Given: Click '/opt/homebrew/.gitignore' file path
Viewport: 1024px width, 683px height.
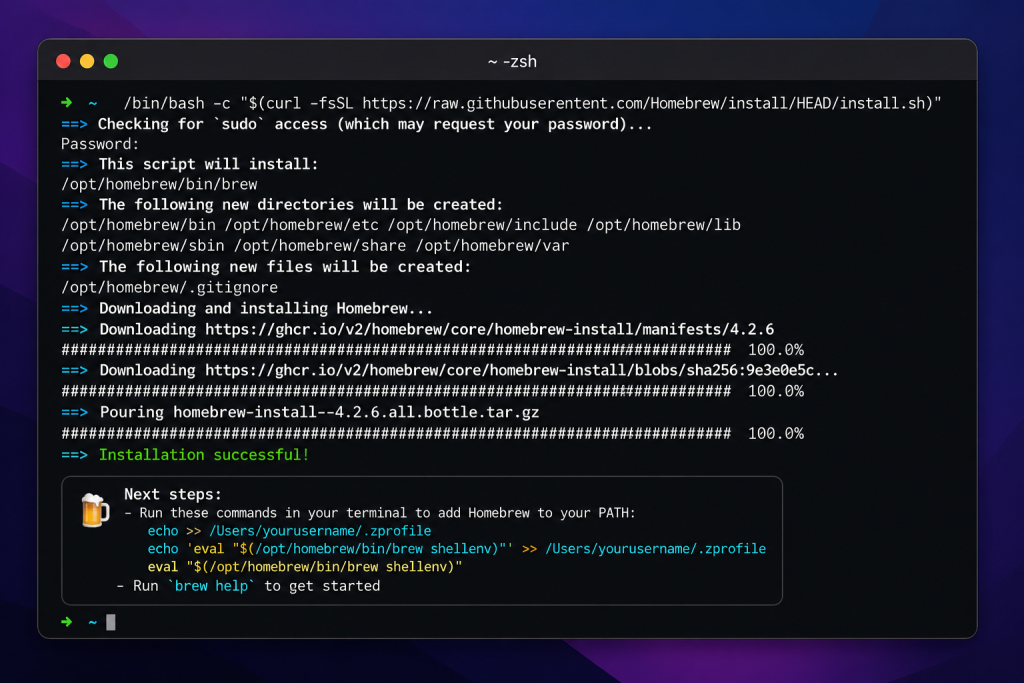Looking at the screenshot, I should click(x=169, y=287).
